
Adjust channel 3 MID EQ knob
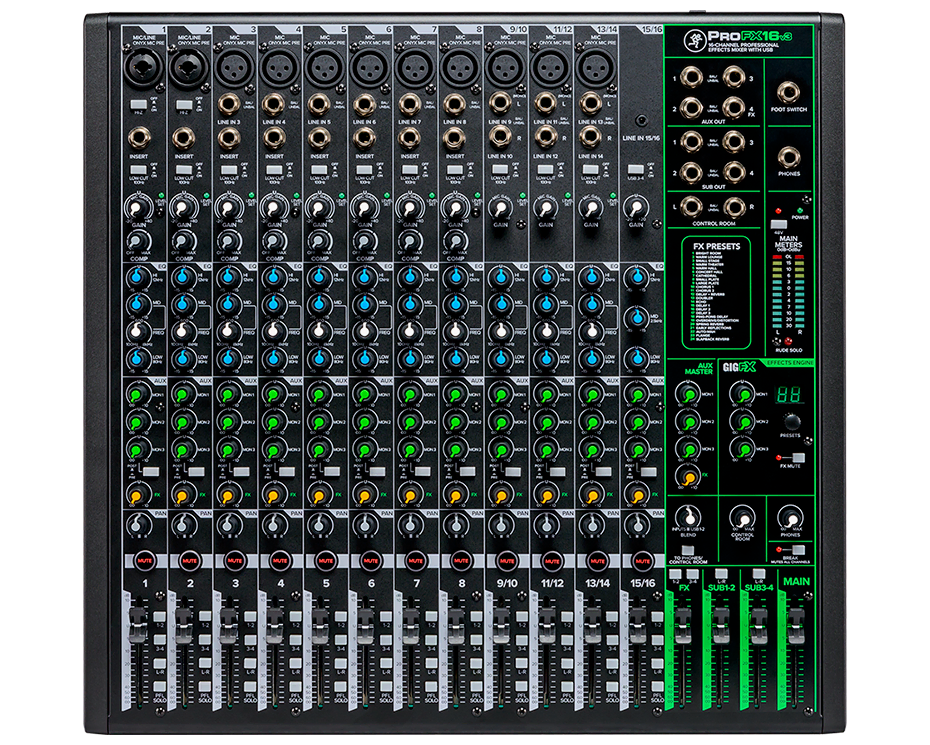tap(228, 304)
